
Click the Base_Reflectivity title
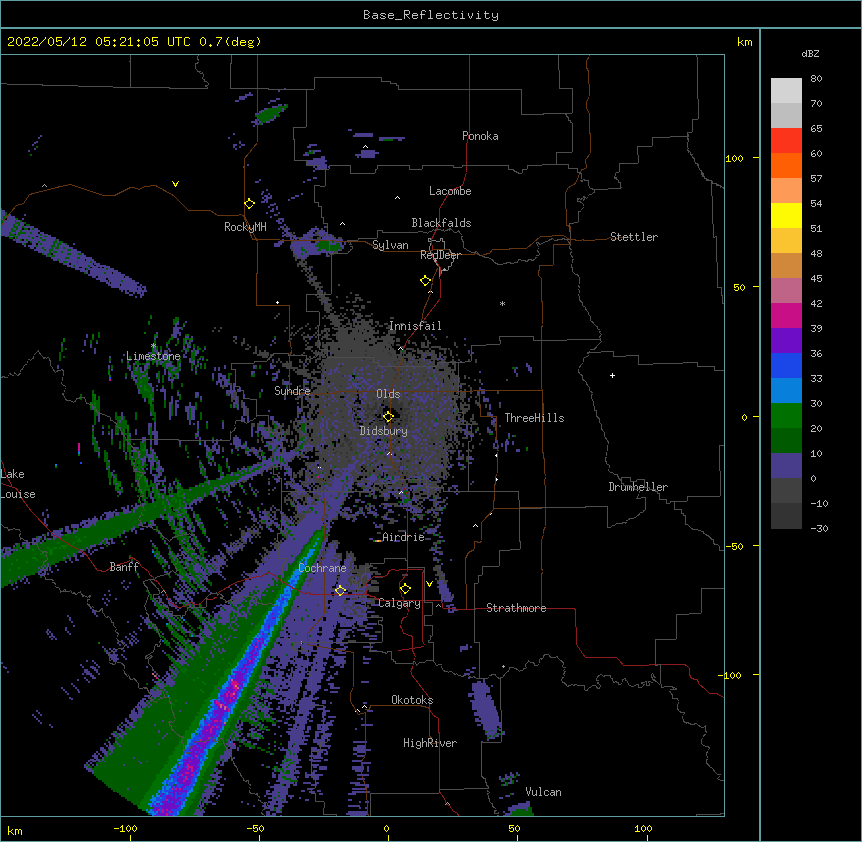tap(431, 15)
